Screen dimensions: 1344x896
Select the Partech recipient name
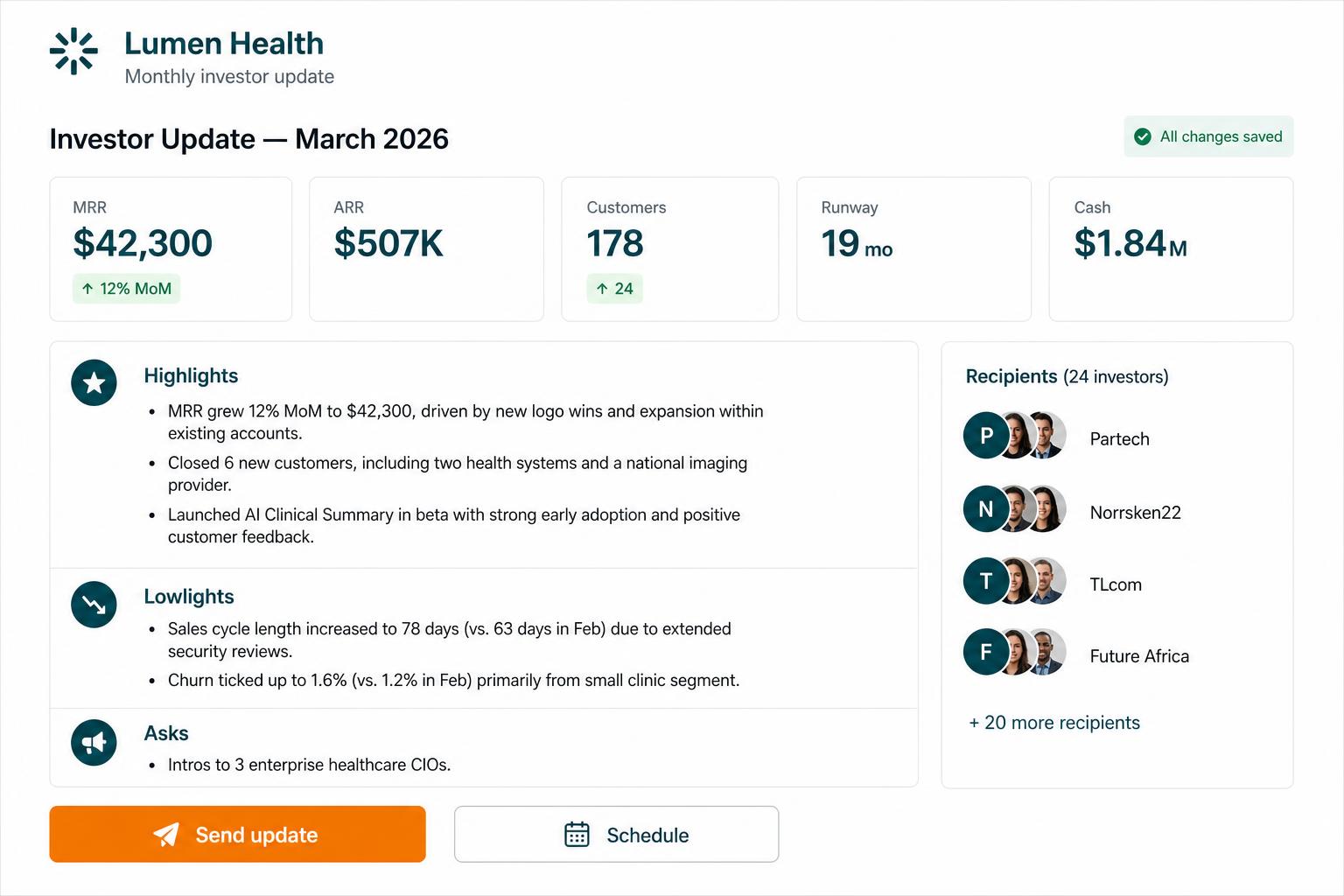(x=1119, y=439)
